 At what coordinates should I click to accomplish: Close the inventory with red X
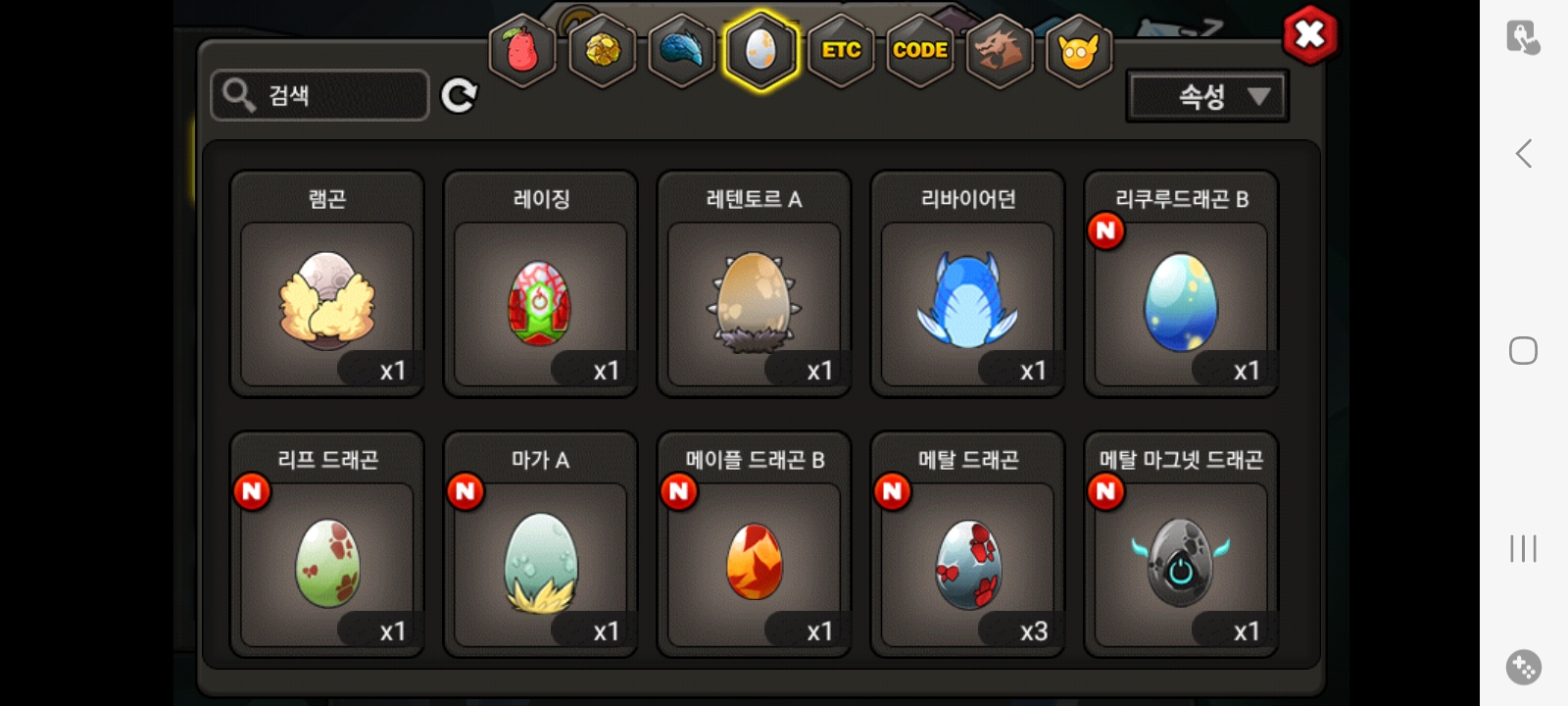pyautogui.click(x=1310, y=36)
